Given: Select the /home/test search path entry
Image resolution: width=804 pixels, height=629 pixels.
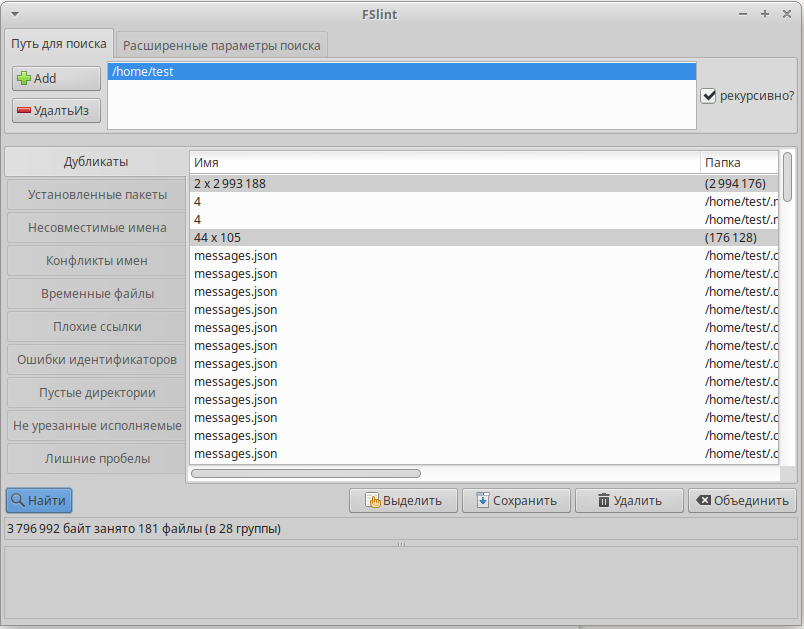Looking at the screenshot, I should pyautogui.click(x=400, y=72).
